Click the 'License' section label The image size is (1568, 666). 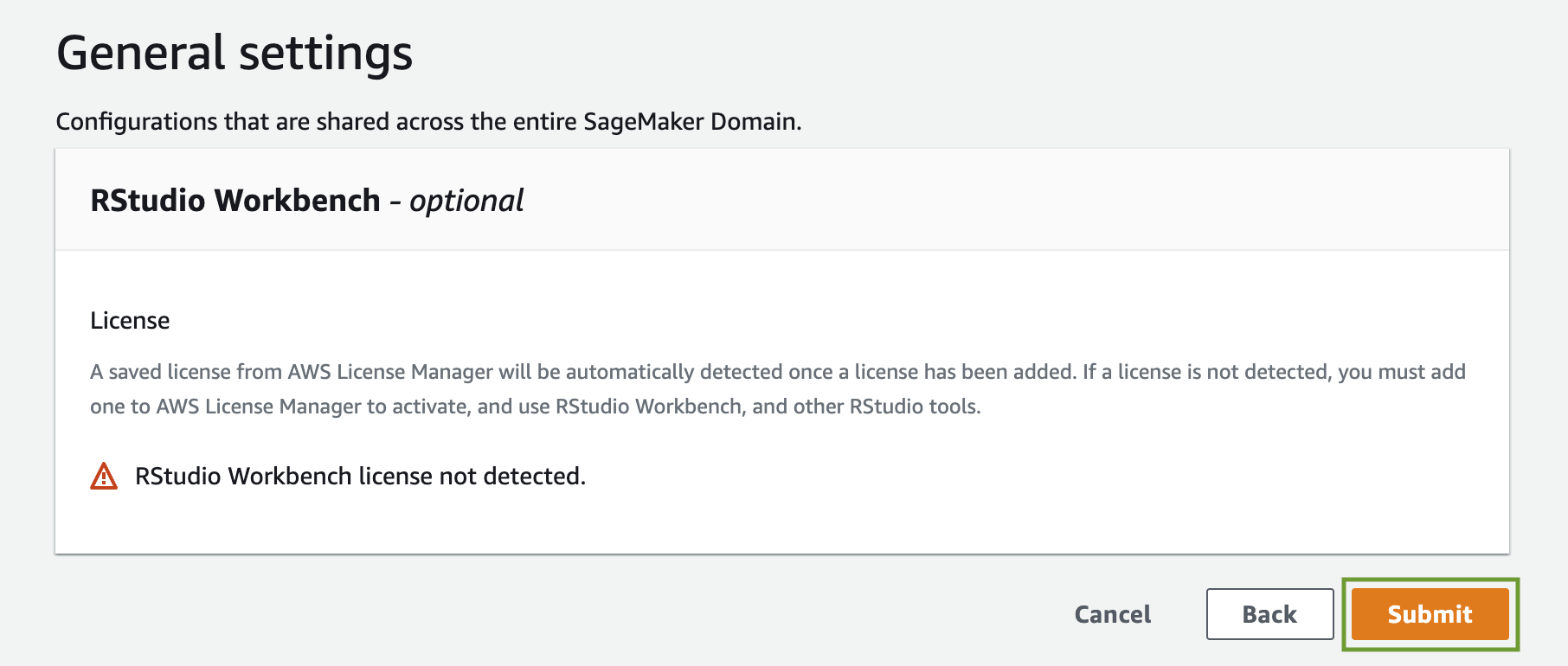[x=130, y=320]
